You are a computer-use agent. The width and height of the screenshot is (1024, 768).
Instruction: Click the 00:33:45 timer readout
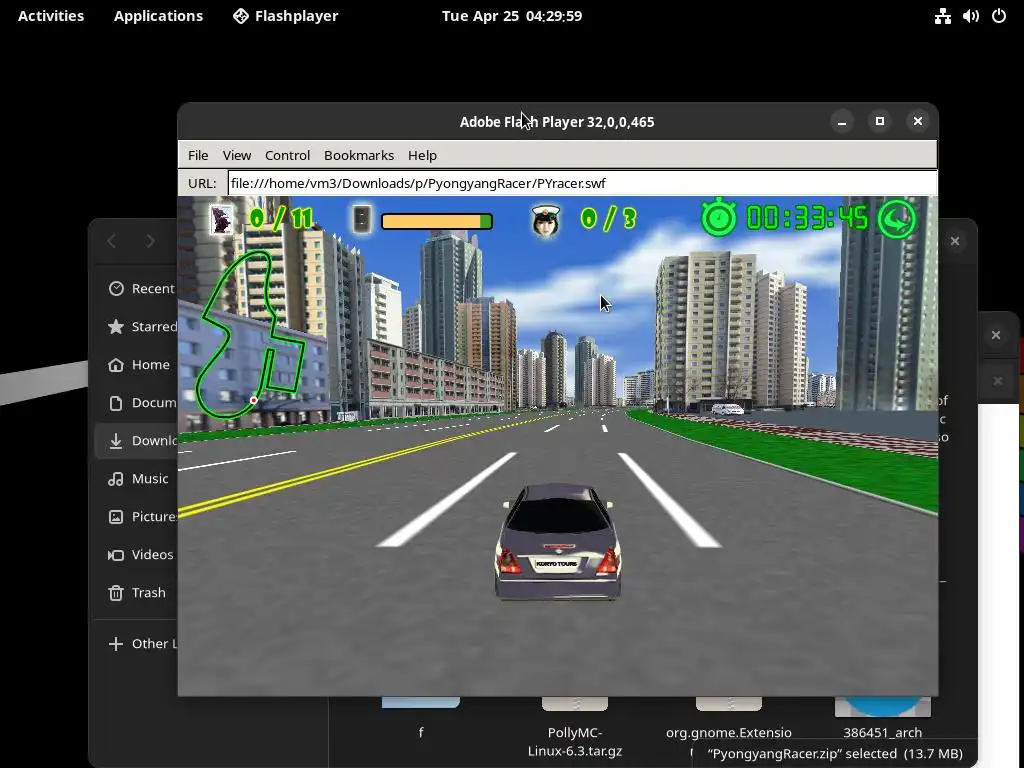[807, 218]
